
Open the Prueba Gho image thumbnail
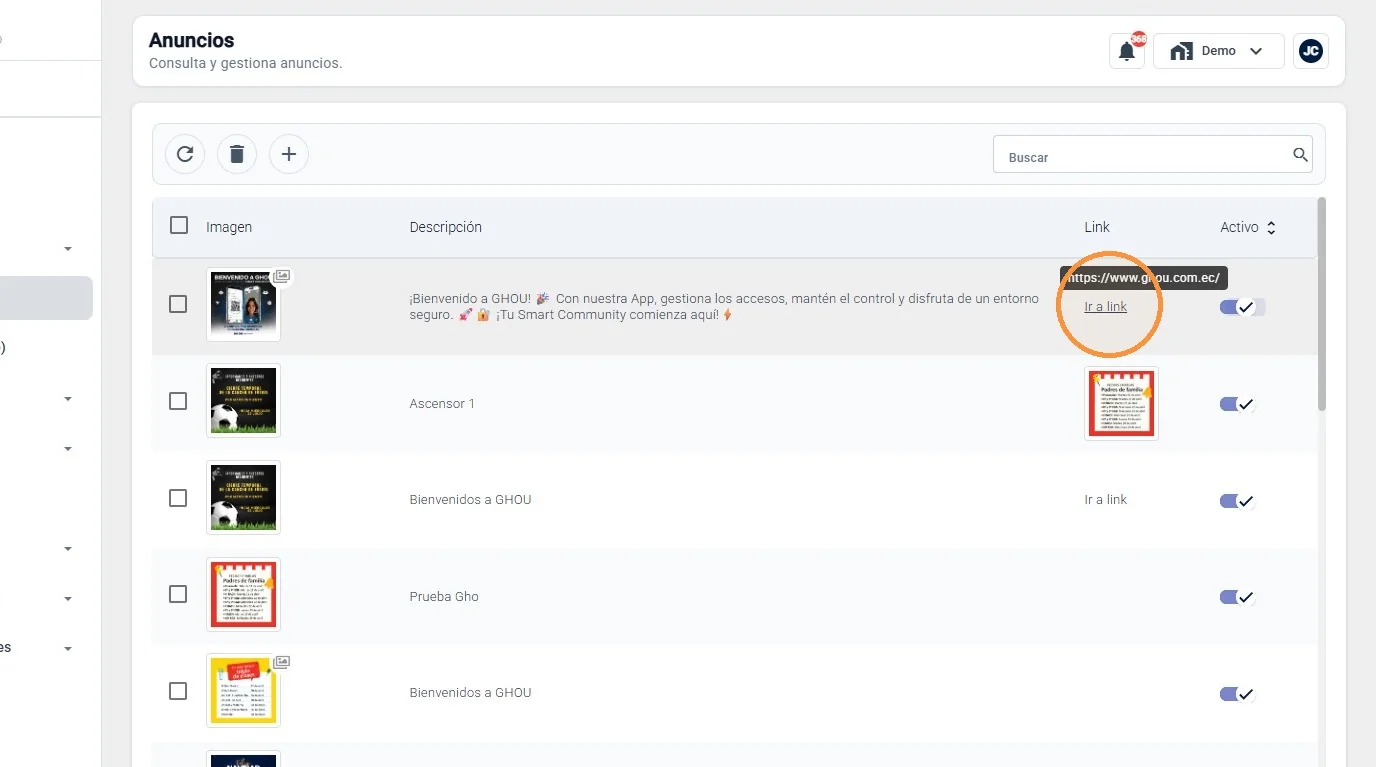click(x=244, y=594)
